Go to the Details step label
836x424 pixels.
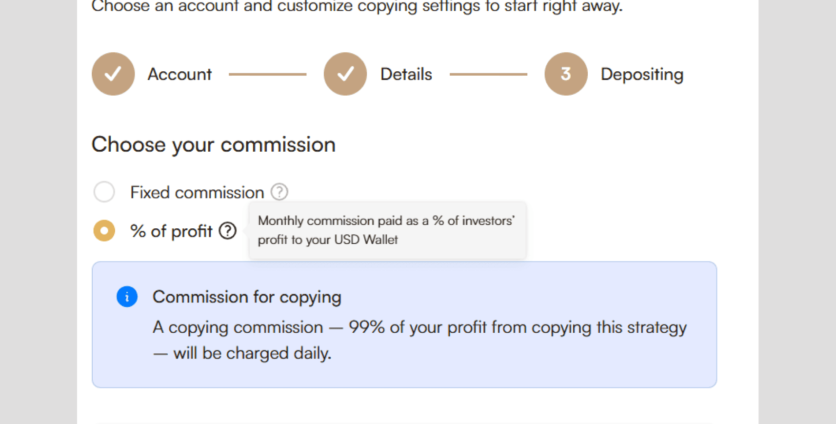406,74
